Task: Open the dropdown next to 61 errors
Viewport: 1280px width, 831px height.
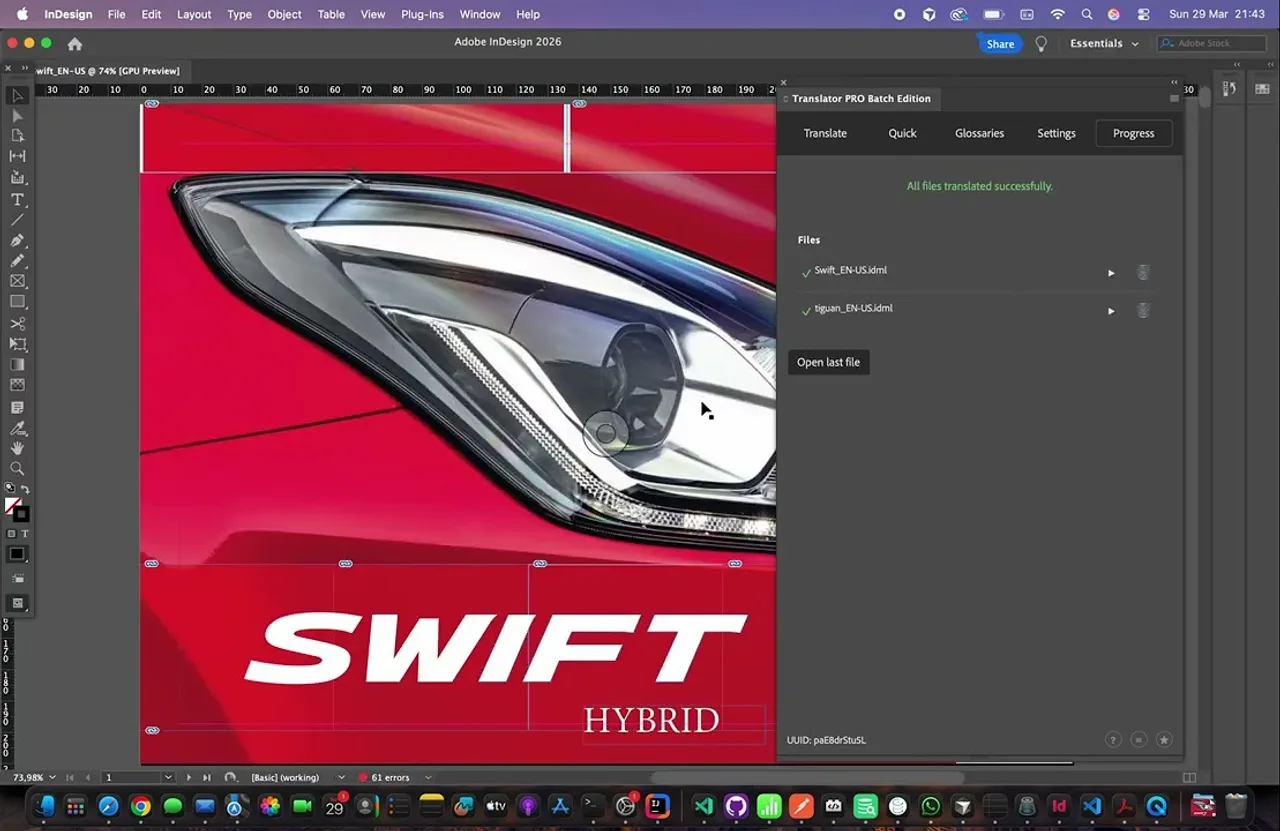Action: point(428,777)
